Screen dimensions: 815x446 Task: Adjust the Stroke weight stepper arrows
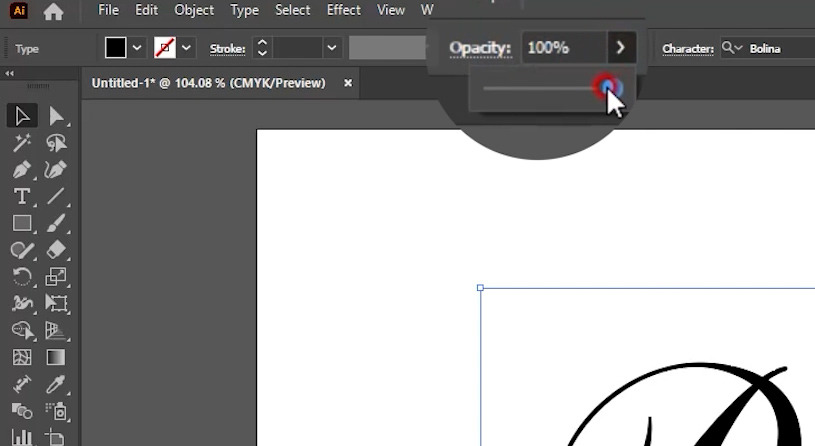tap(262, 48)
